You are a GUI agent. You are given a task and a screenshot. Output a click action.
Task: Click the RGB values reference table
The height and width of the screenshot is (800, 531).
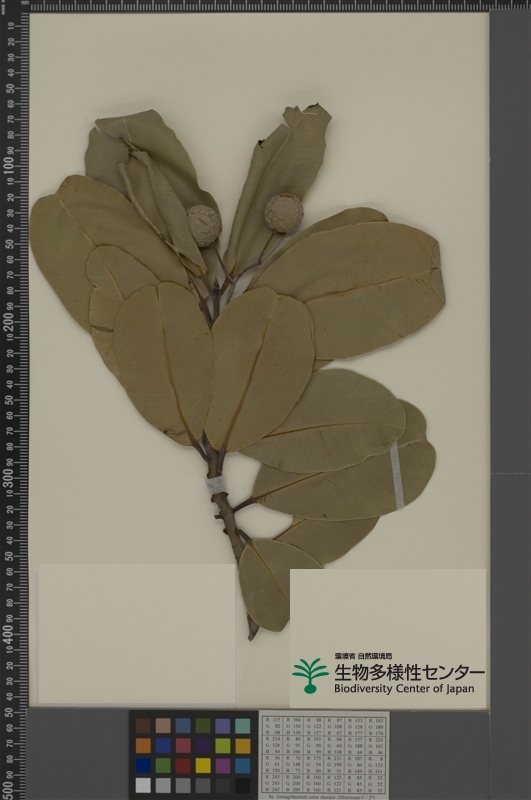click(x=324, y=754)
